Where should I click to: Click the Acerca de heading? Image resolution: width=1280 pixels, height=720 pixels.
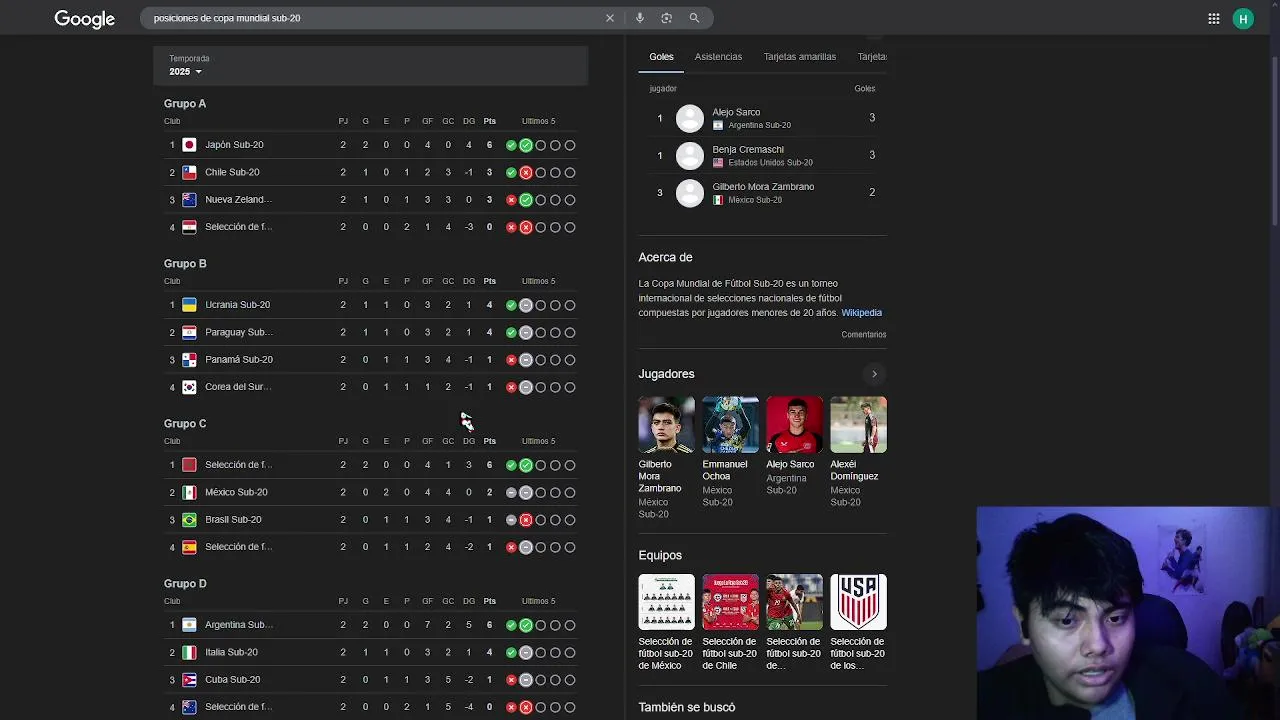[665, 258]
